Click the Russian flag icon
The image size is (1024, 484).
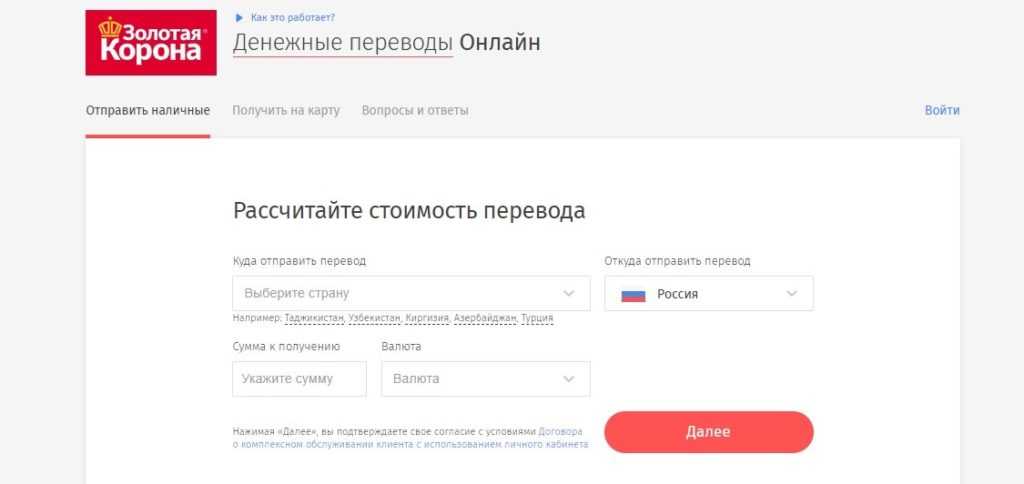coord(633,294)
